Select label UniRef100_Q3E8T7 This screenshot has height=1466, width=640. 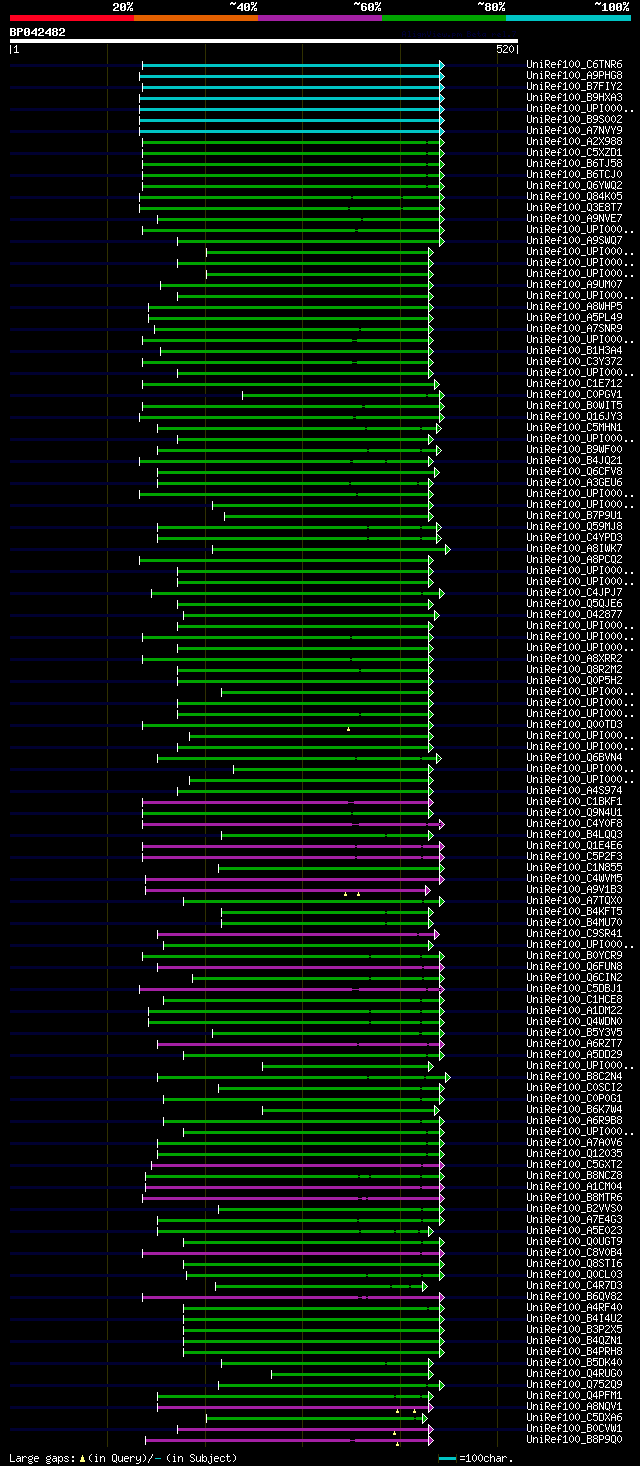pos(574,208)
